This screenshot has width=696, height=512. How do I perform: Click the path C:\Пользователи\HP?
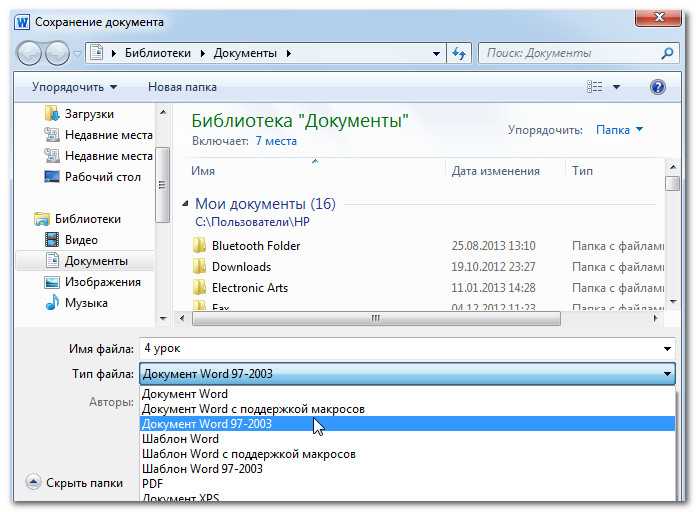click(x=252, y=222)
